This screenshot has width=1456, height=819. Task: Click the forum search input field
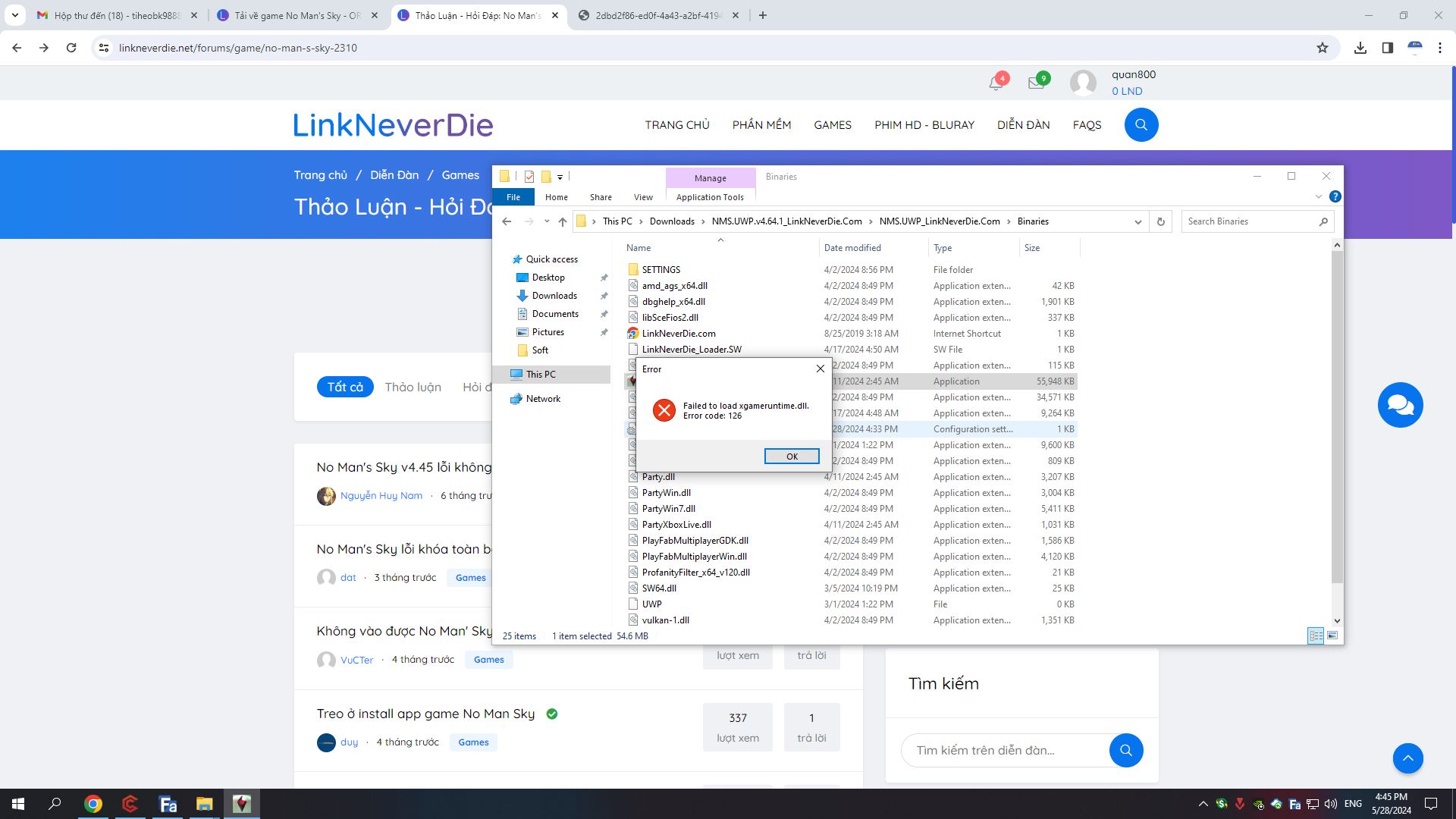[1009, 750]
